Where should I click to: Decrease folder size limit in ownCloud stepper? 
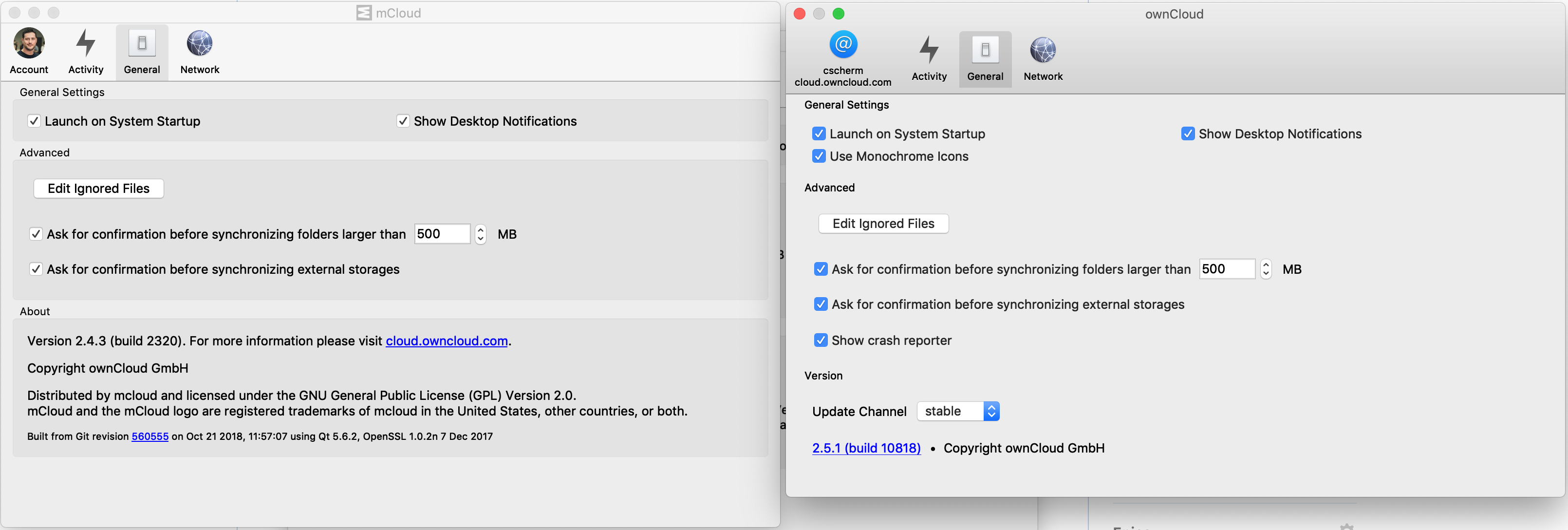click(1266, 274)
